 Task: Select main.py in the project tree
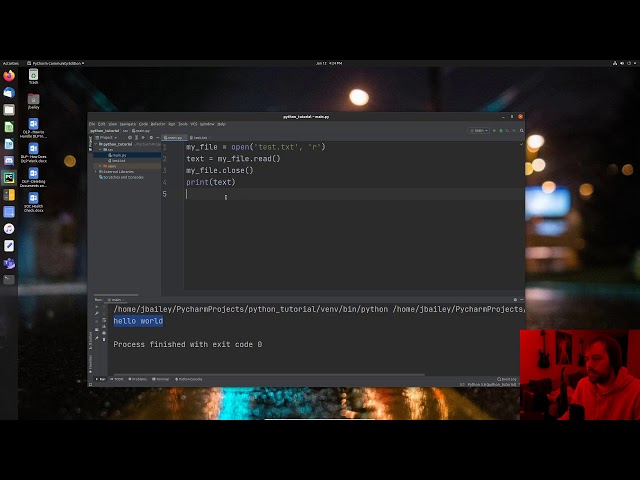[x=118, y=155]
